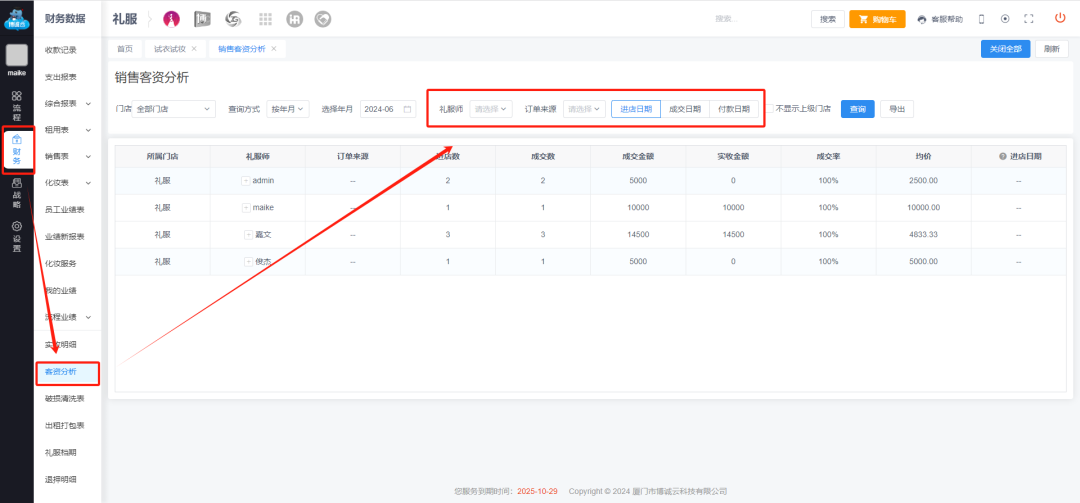
Task: Select the 成交日期 date type option
Action: coord(685,109)
